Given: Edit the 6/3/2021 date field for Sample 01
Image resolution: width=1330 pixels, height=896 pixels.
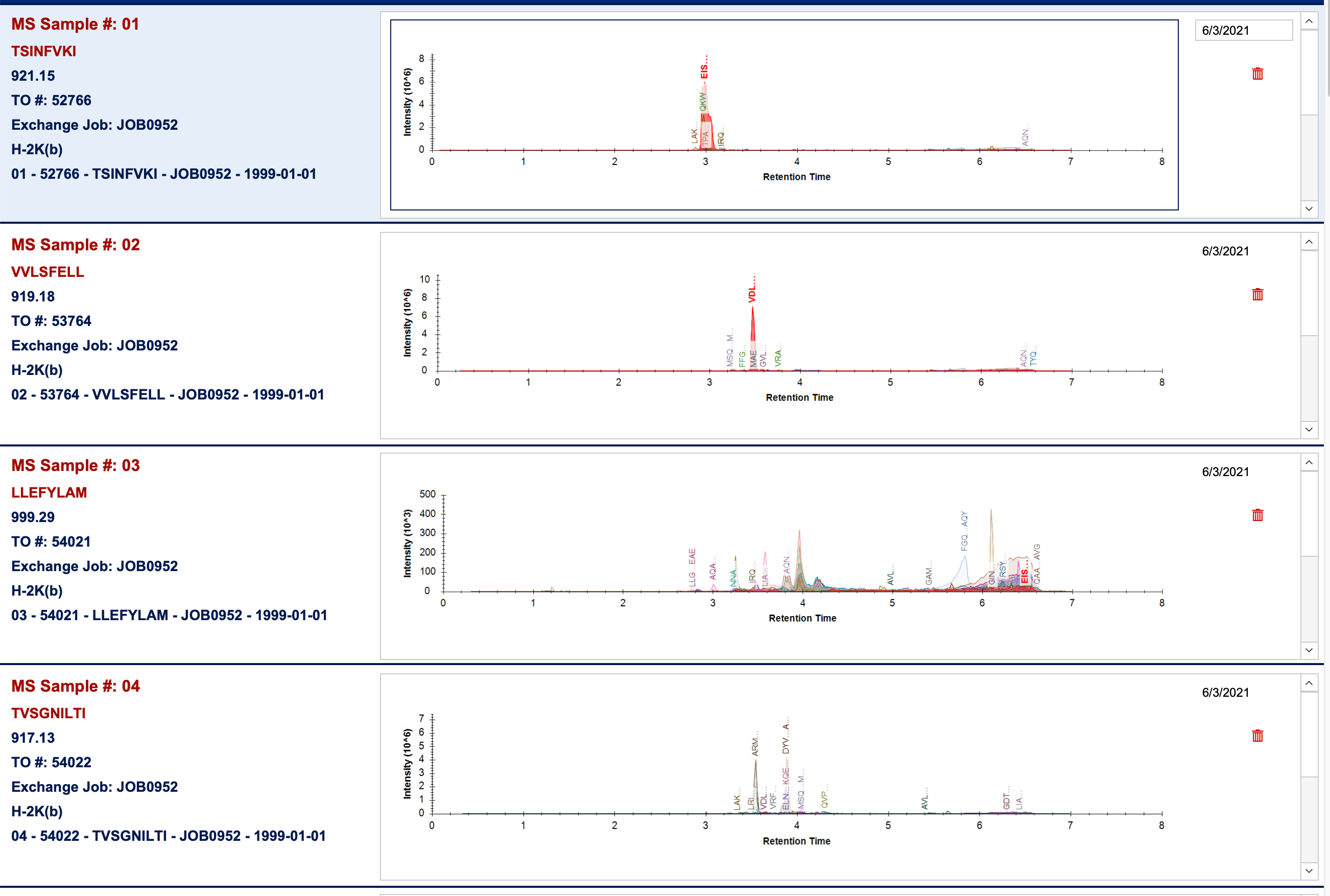Looking at the screenshot, I should coord(1243,30).
